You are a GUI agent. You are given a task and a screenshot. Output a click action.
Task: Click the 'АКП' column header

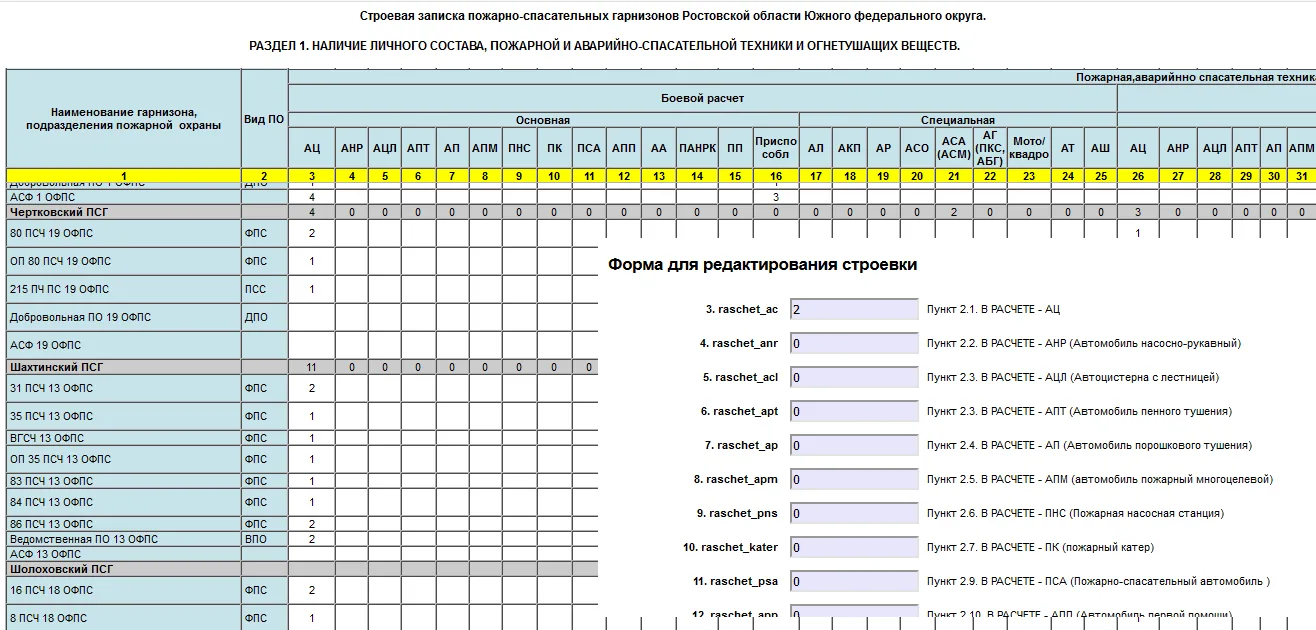point(849,148)
